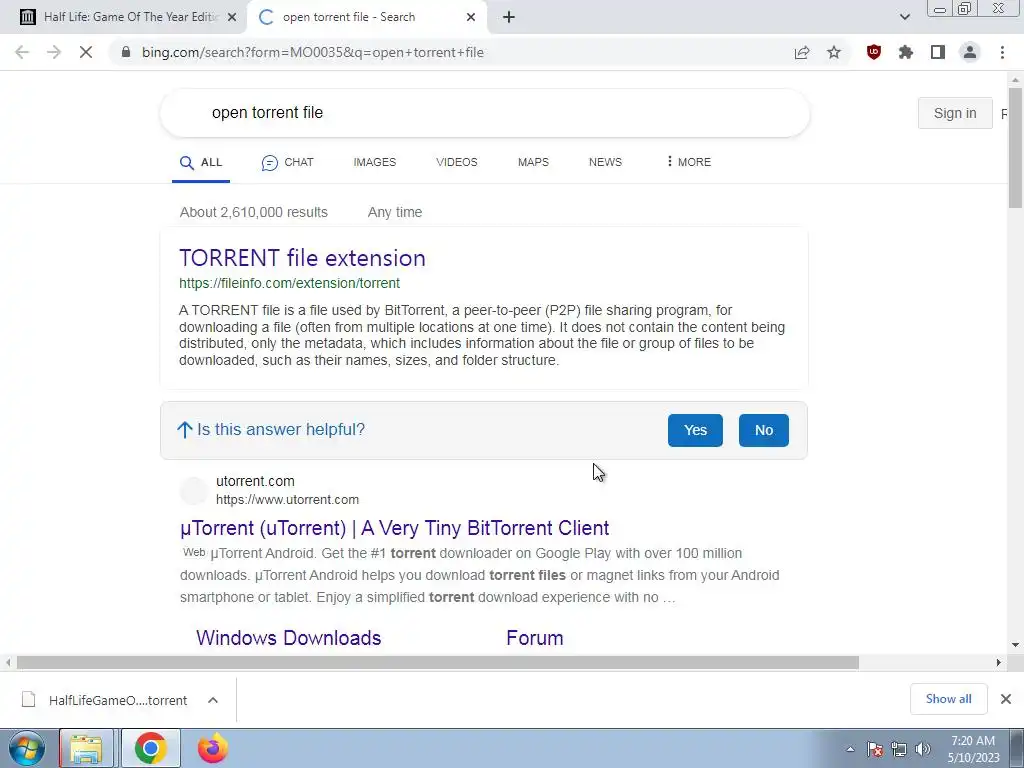Close the downloads bar
The width and height of the screenshot is (1024, 768).
[x=1006, y=699]
